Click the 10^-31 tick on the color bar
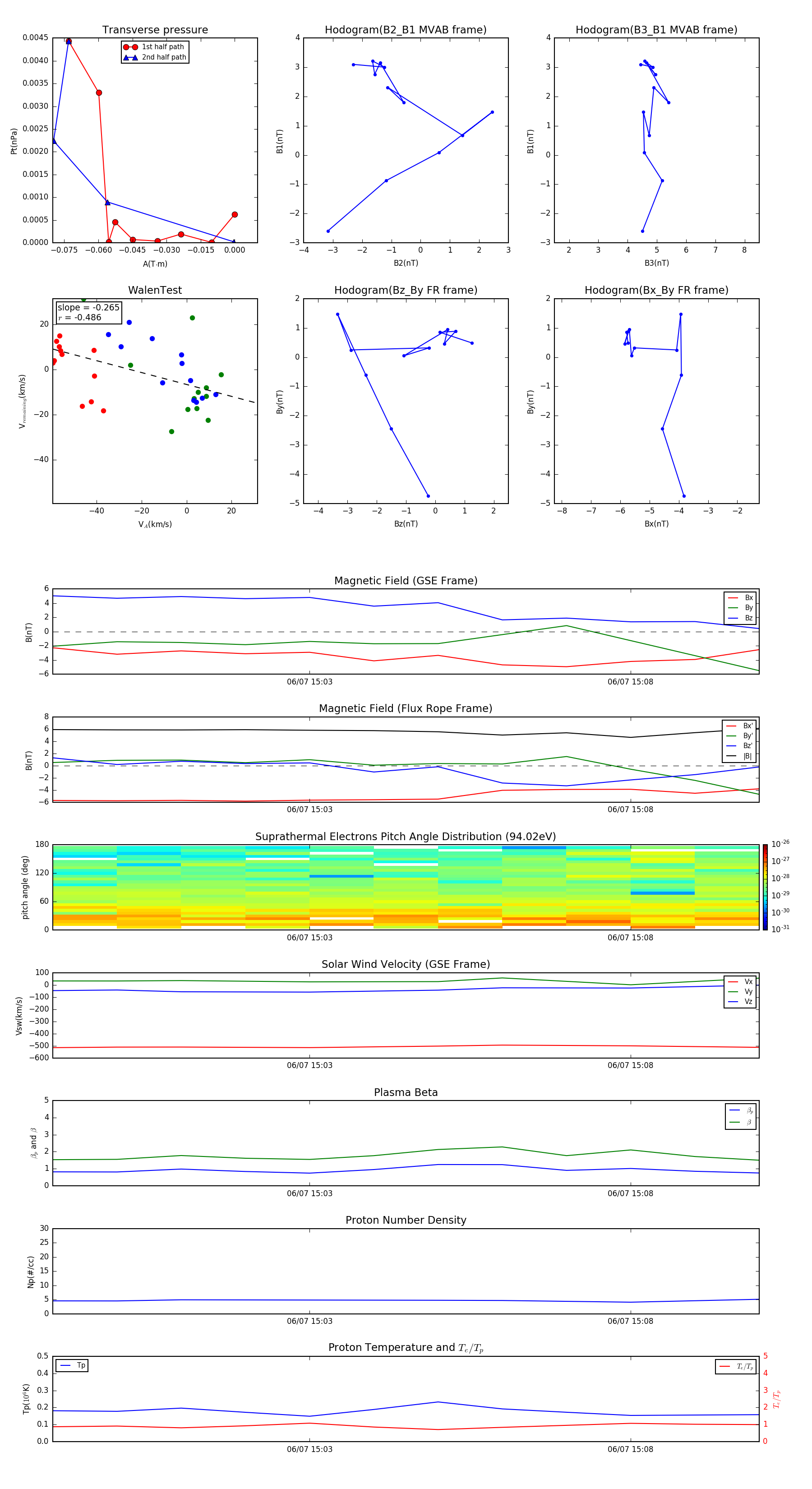 (x=780, y=929)
